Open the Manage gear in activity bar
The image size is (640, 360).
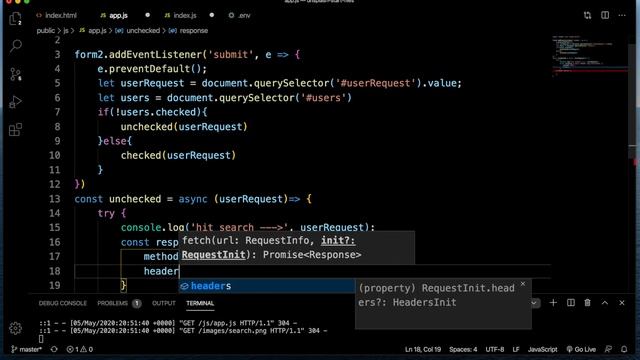pyautogui.click(x=16, y=328)
